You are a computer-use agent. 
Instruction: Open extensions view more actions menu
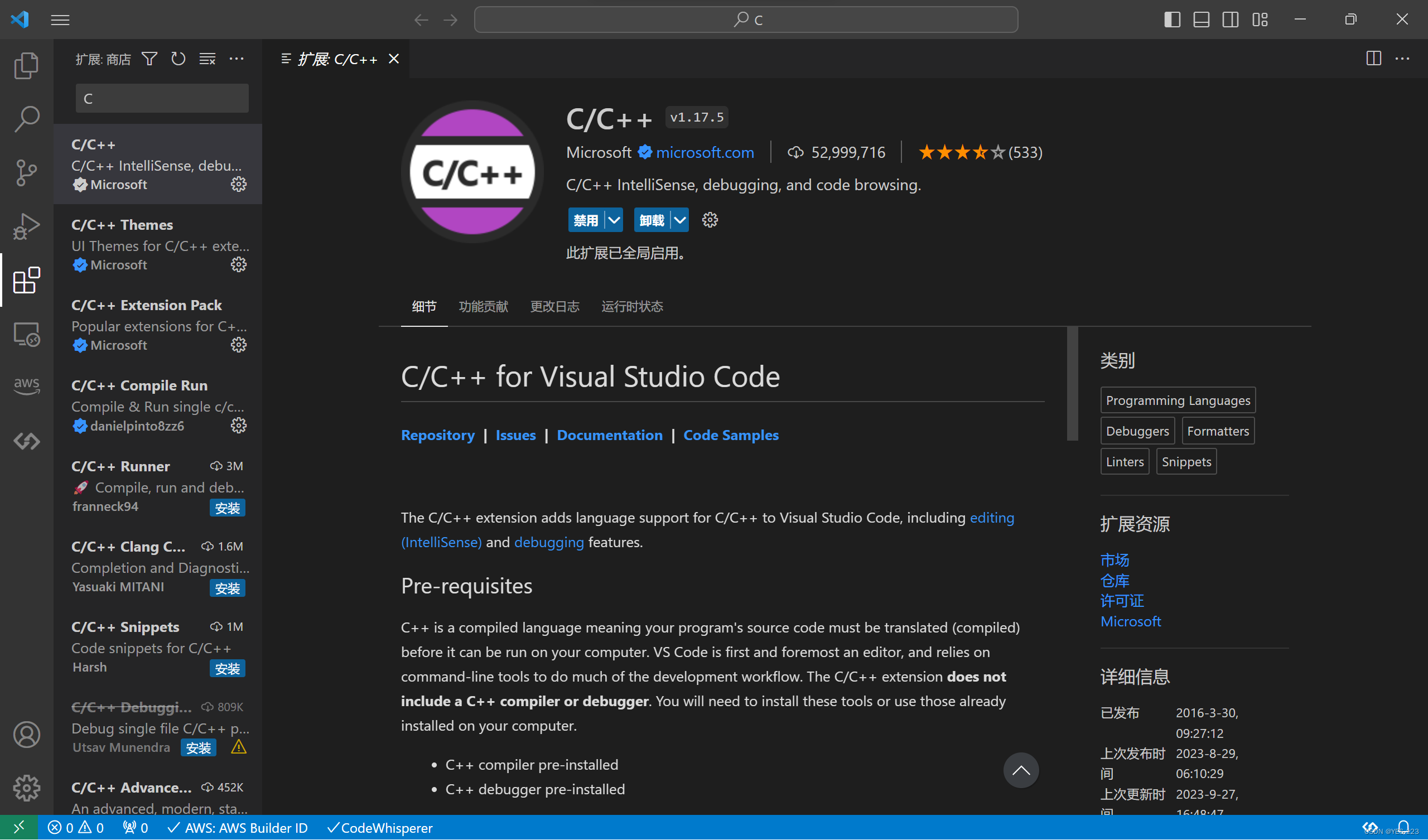coord(237,59)
